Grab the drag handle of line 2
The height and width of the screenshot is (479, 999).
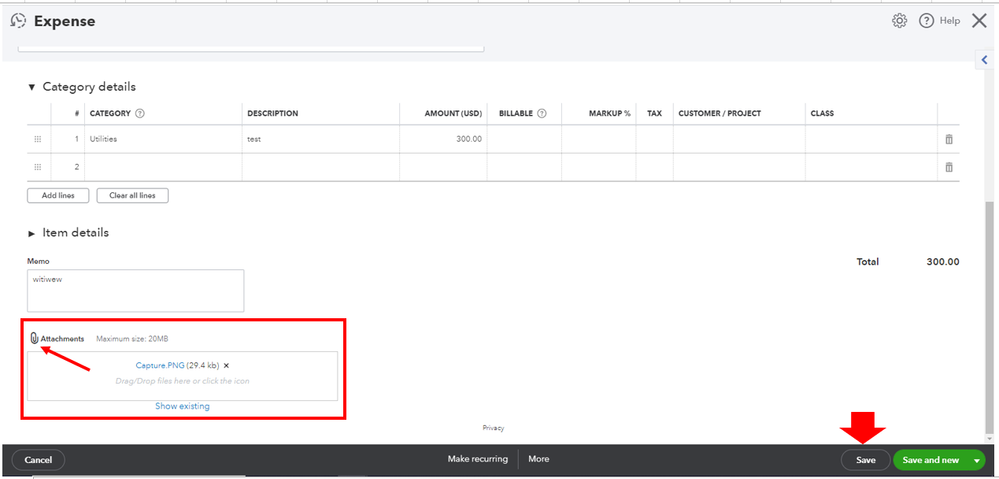click(x=38, y=167)
